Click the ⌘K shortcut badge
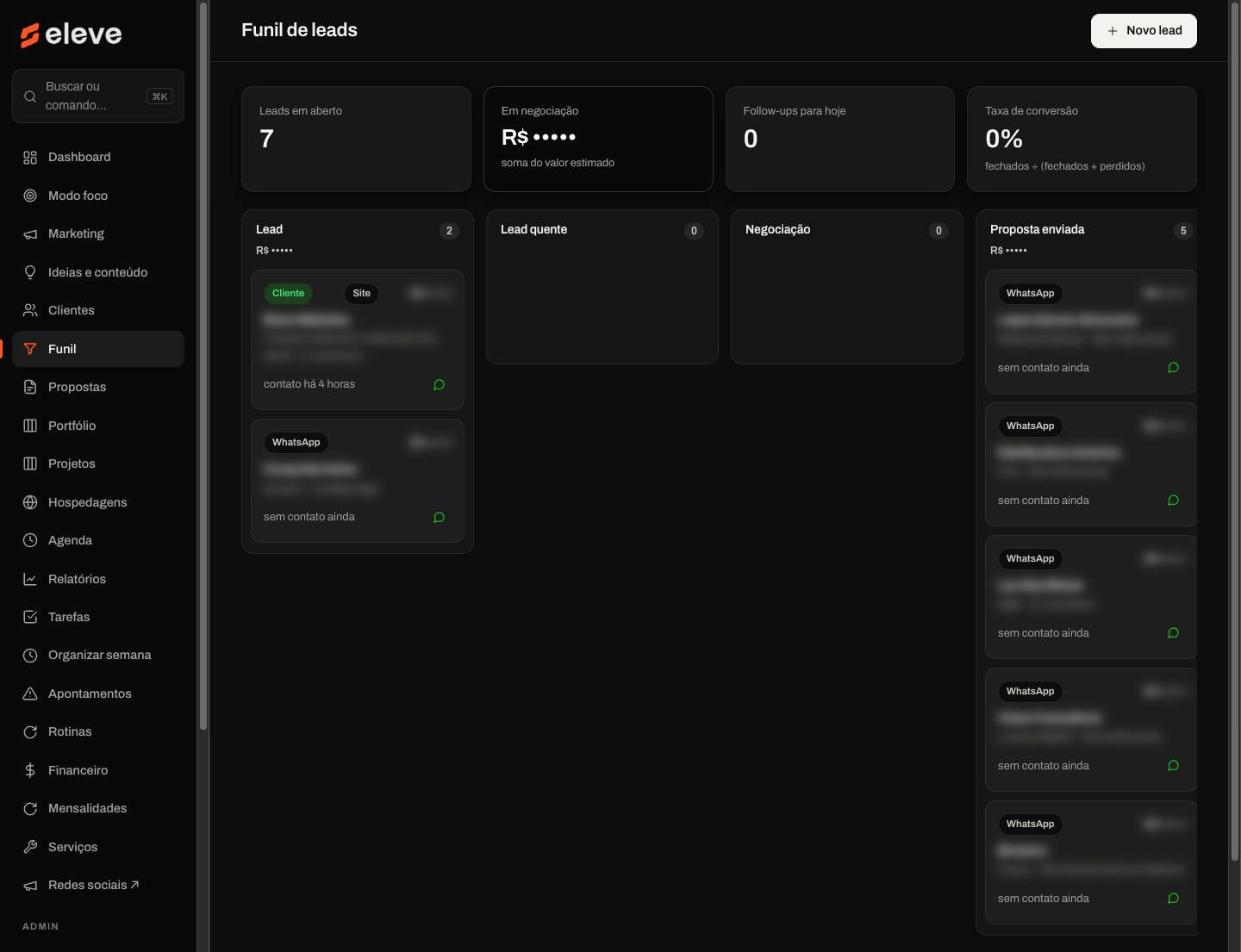Screen dimensions: 1241x952 point(159,96)
